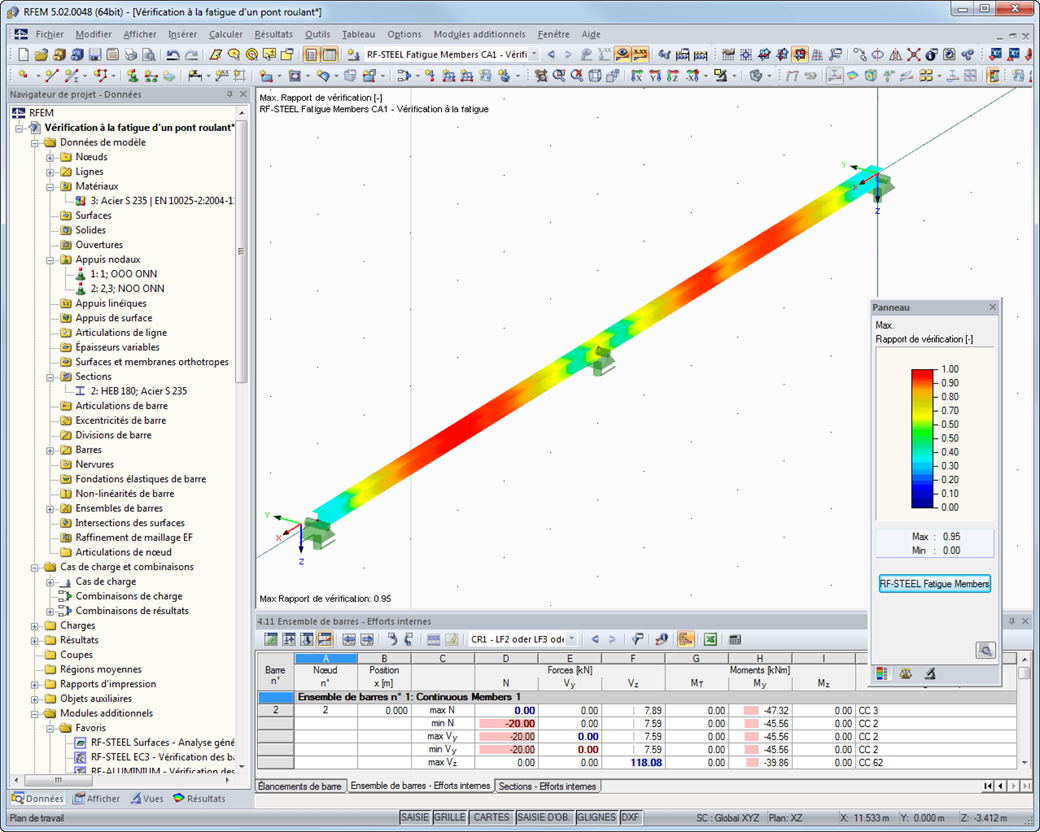Click the nodal support tool icon
1040x832 pixels.
tap(133, 76)
